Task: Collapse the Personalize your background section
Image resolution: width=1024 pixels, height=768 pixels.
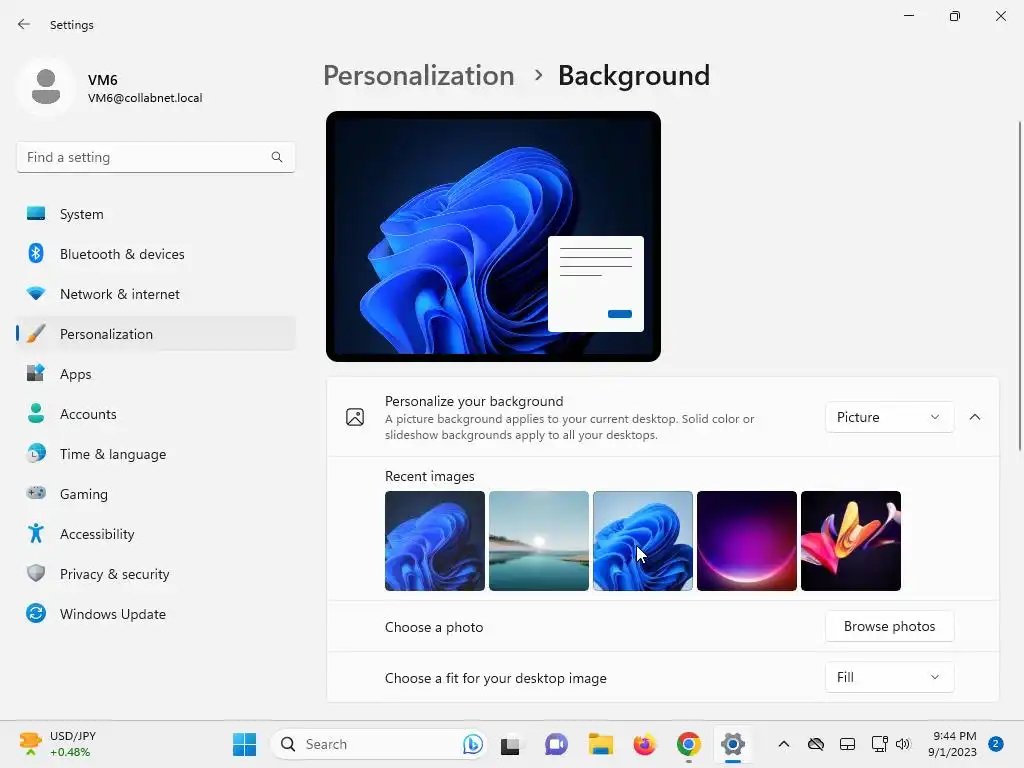Action: click(974, 417)
